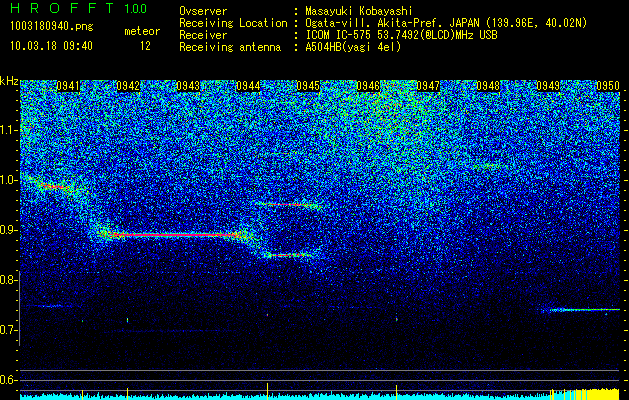
Task: Click the 'Receiving Location' label
Action: 233,23
